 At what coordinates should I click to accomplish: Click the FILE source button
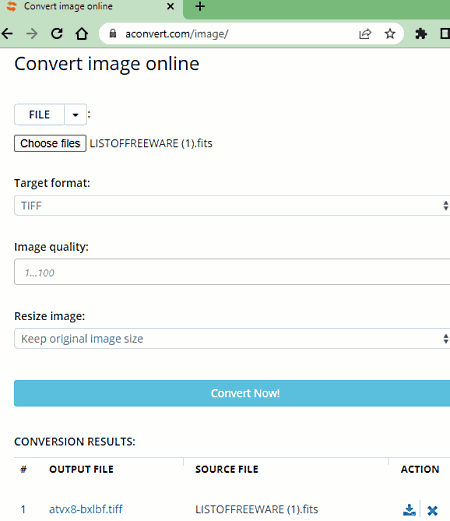pyautogui.click(x=39, y=115)
